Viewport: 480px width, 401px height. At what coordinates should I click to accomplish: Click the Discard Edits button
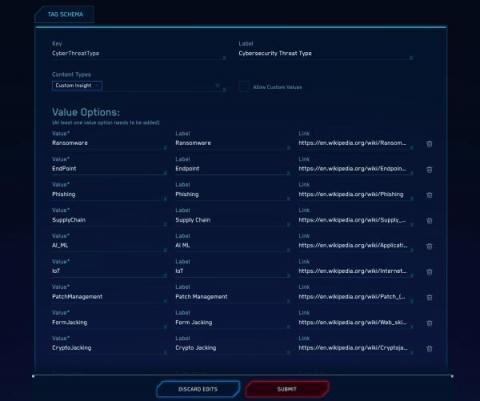click(x=198, y=389)
